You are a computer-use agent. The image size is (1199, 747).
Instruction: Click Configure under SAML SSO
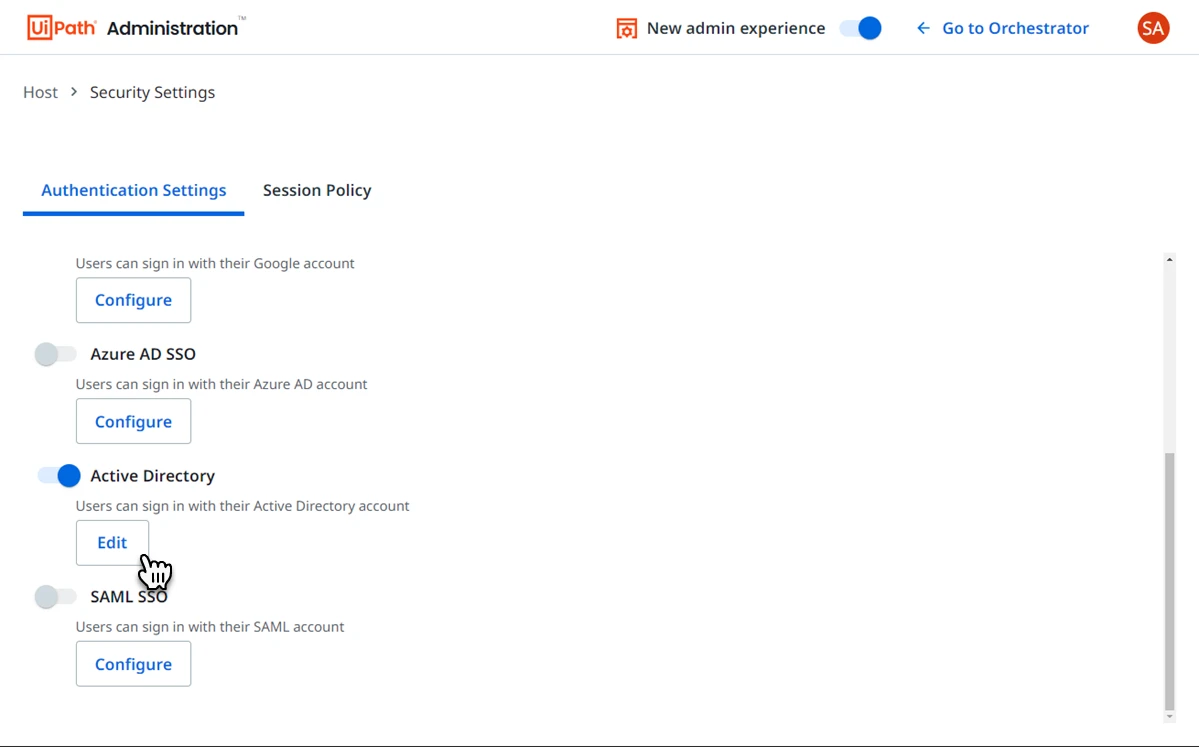[133, 664]
